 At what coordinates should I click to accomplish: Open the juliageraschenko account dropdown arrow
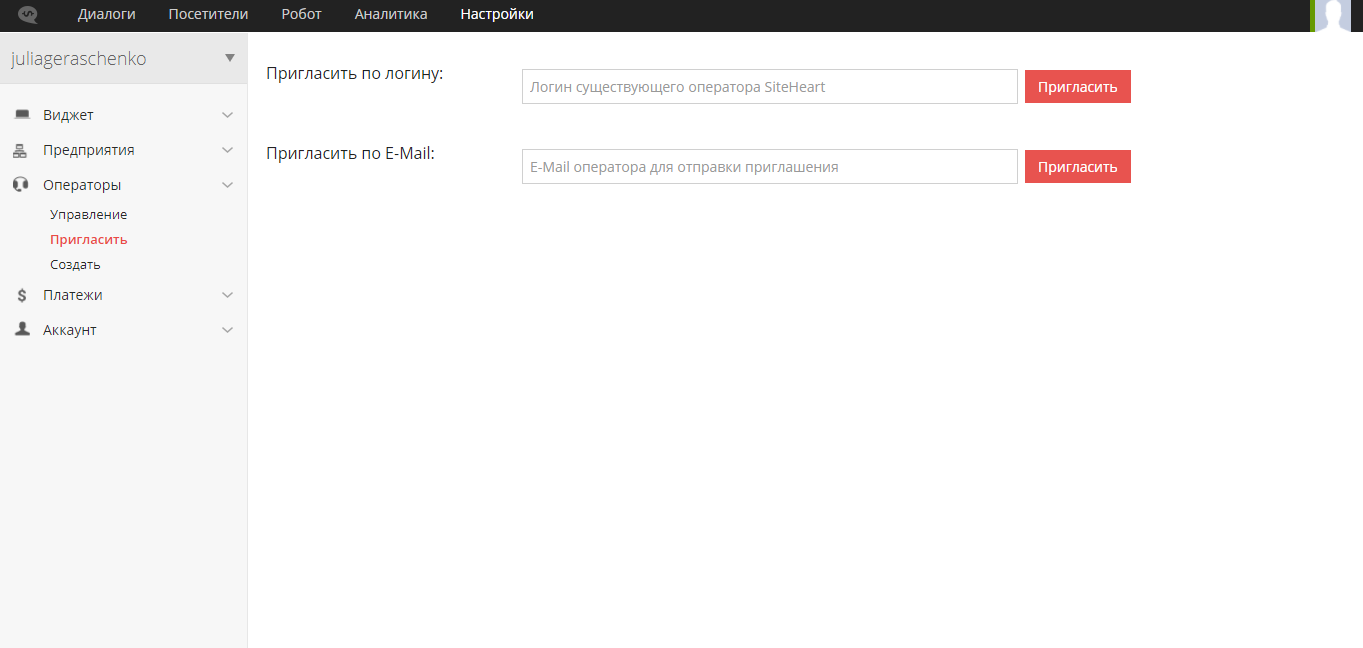click(230, 58)
